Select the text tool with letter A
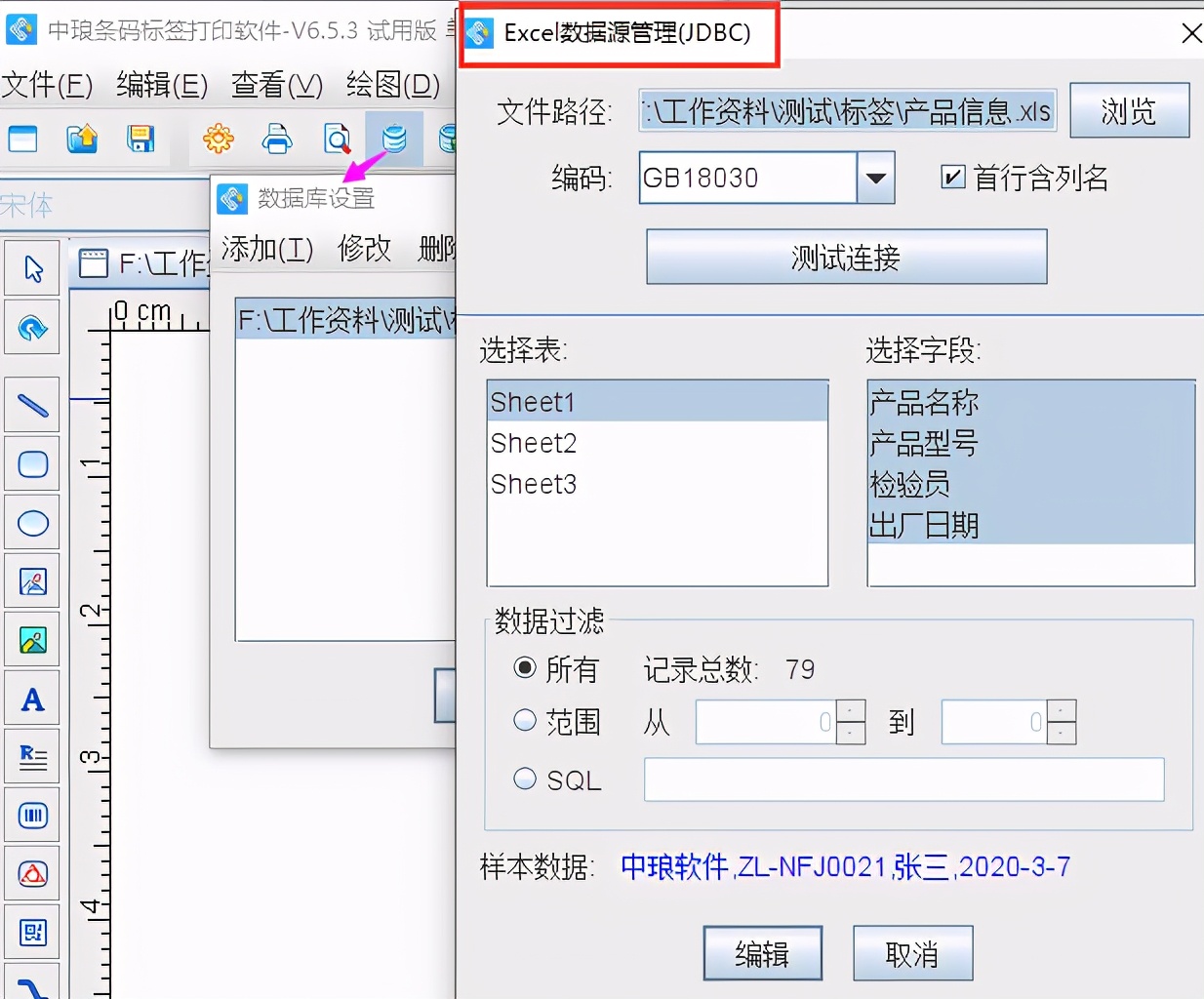Viewport: 1204px width, 999px height. click(32, 698)
